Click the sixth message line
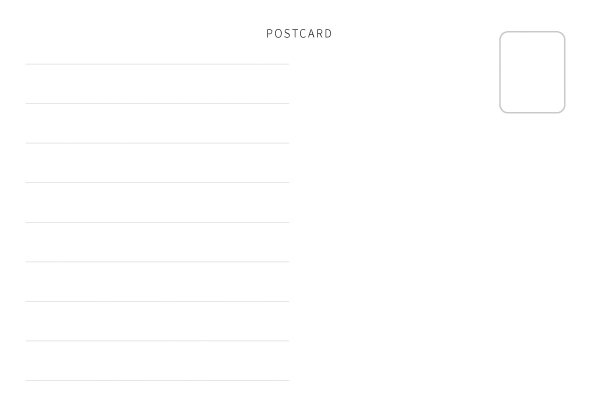The height and width of the screenshot is (405, 599). pos(157,262)
